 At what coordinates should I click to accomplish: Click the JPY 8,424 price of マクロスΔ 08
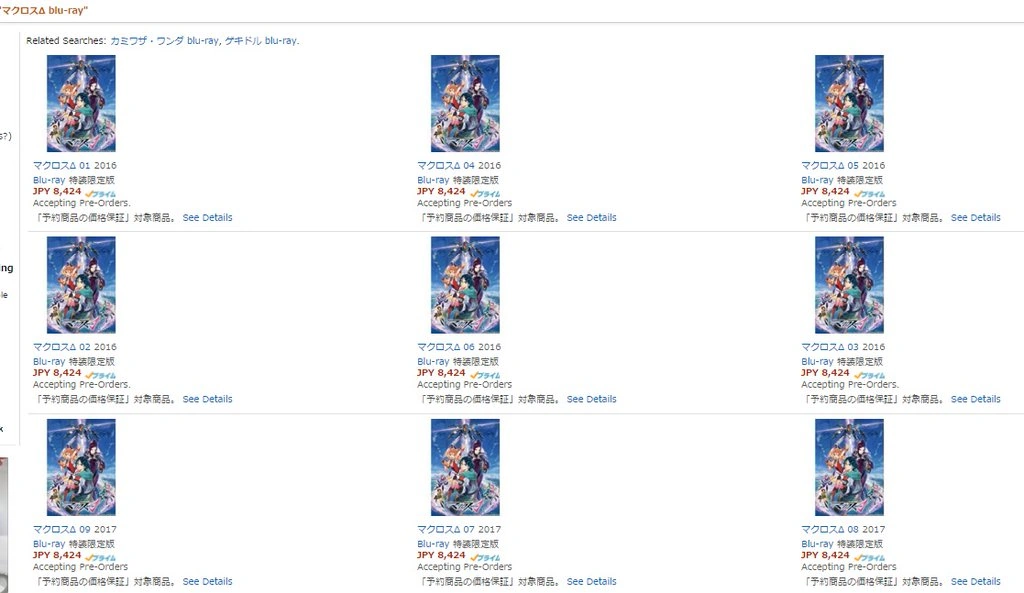[x=825, y=555]
